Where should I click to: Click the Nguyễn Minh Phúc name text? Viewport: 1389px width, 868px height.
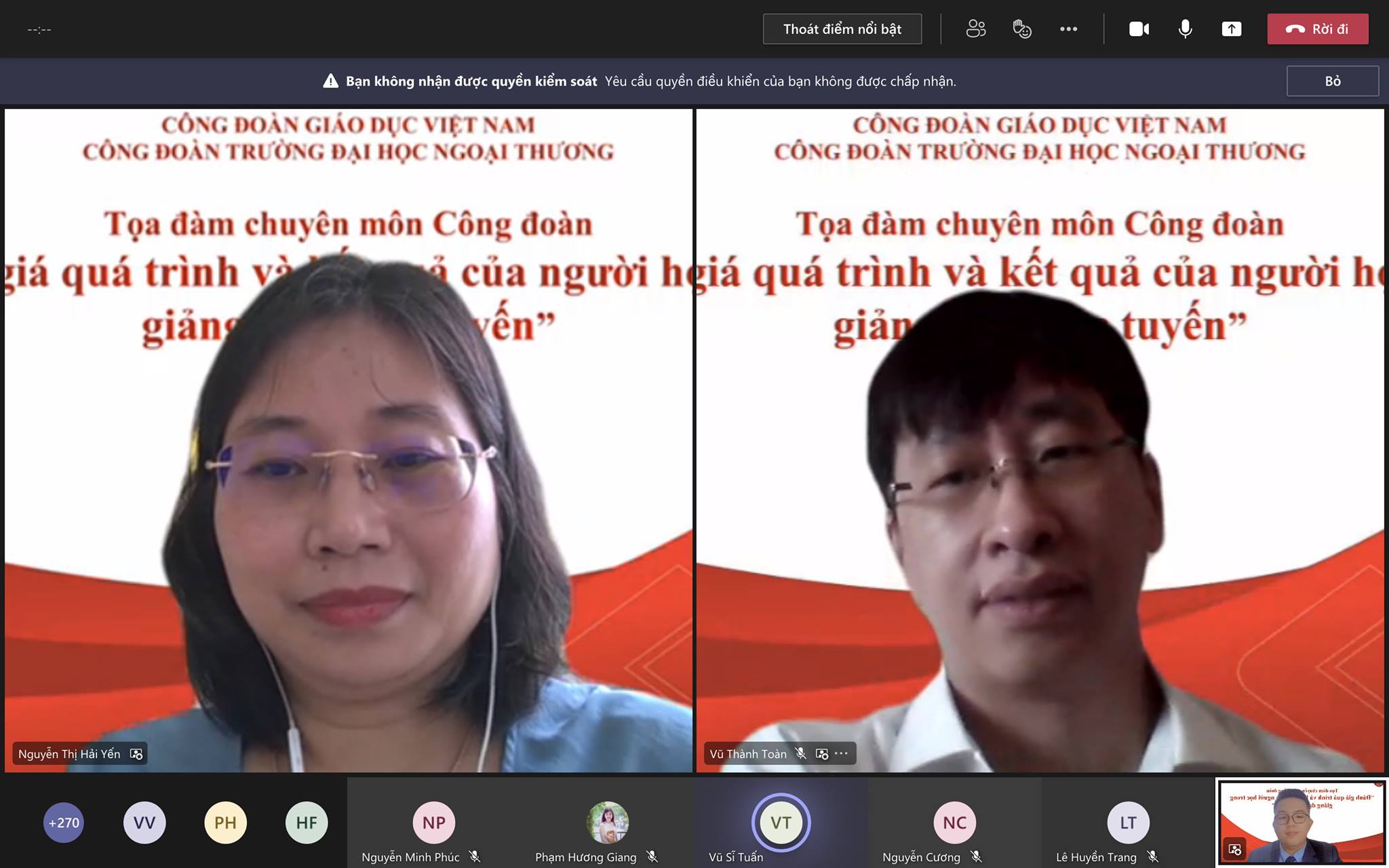tap(410, 857)
